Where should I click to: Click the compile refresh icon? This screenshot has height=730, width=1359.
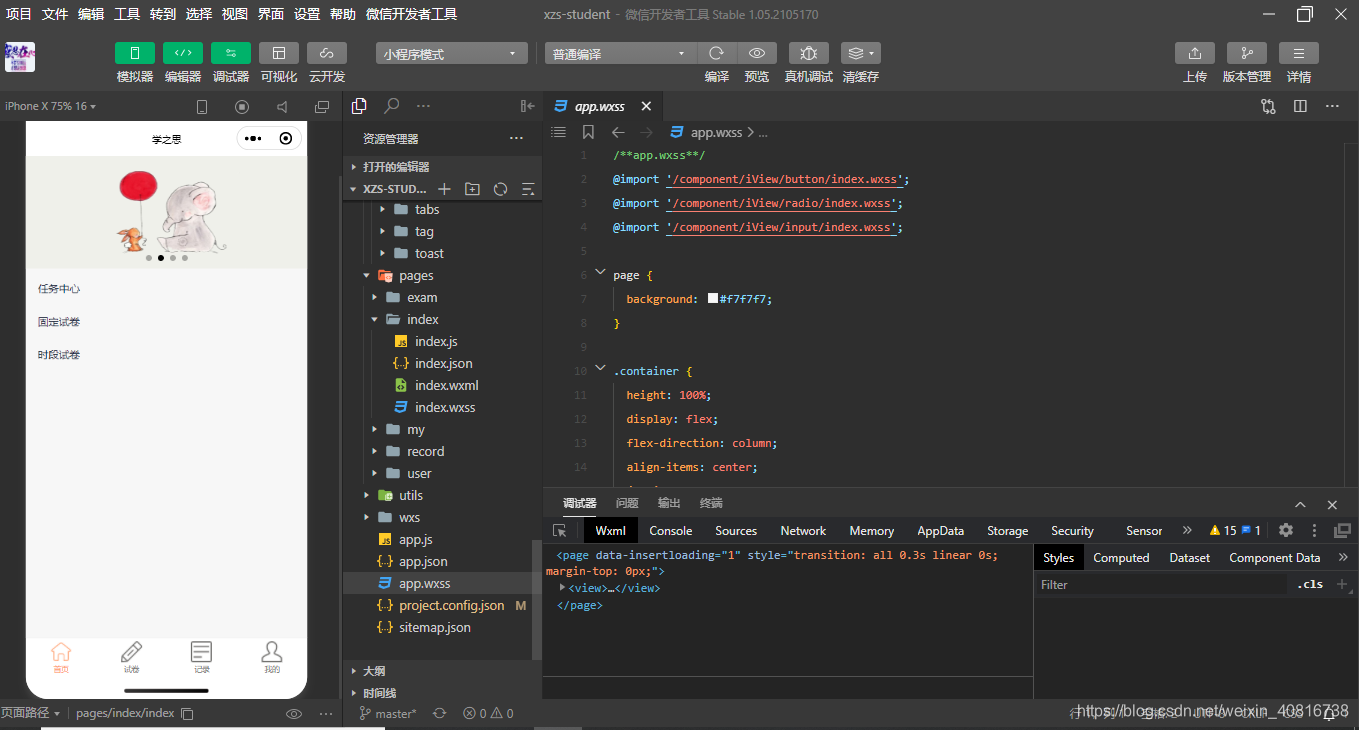point(717,53)
